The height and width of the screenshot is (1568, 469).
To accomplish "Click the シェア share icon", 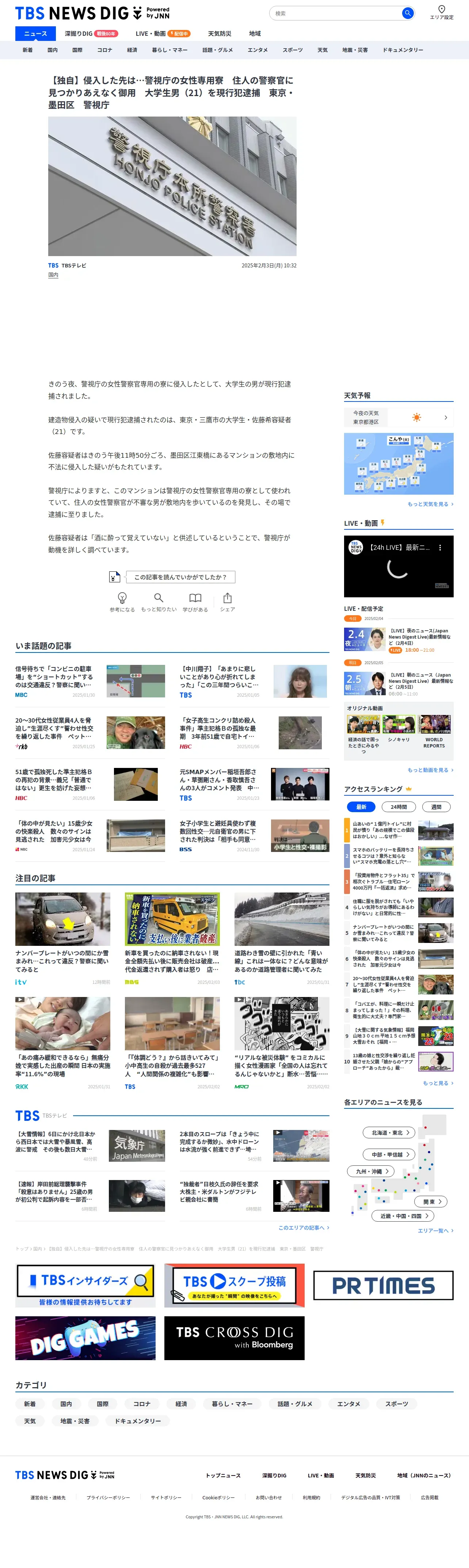I will [228, 598].
